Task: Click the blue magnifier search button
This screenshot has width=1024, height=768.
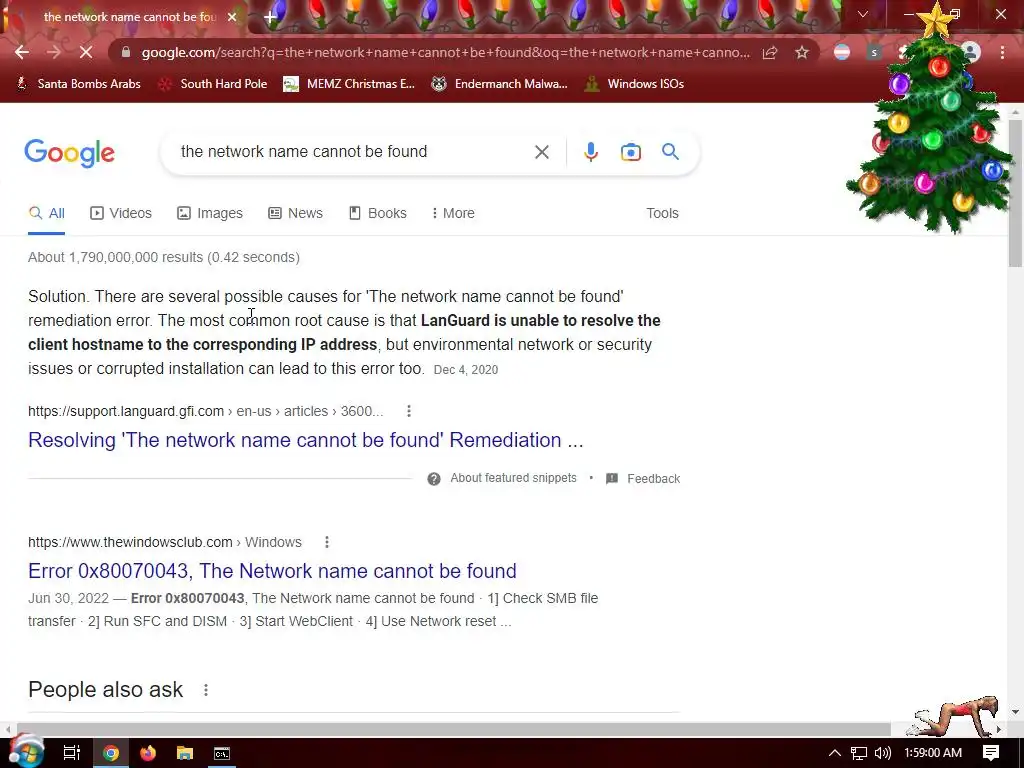Action: click(670, 152)
